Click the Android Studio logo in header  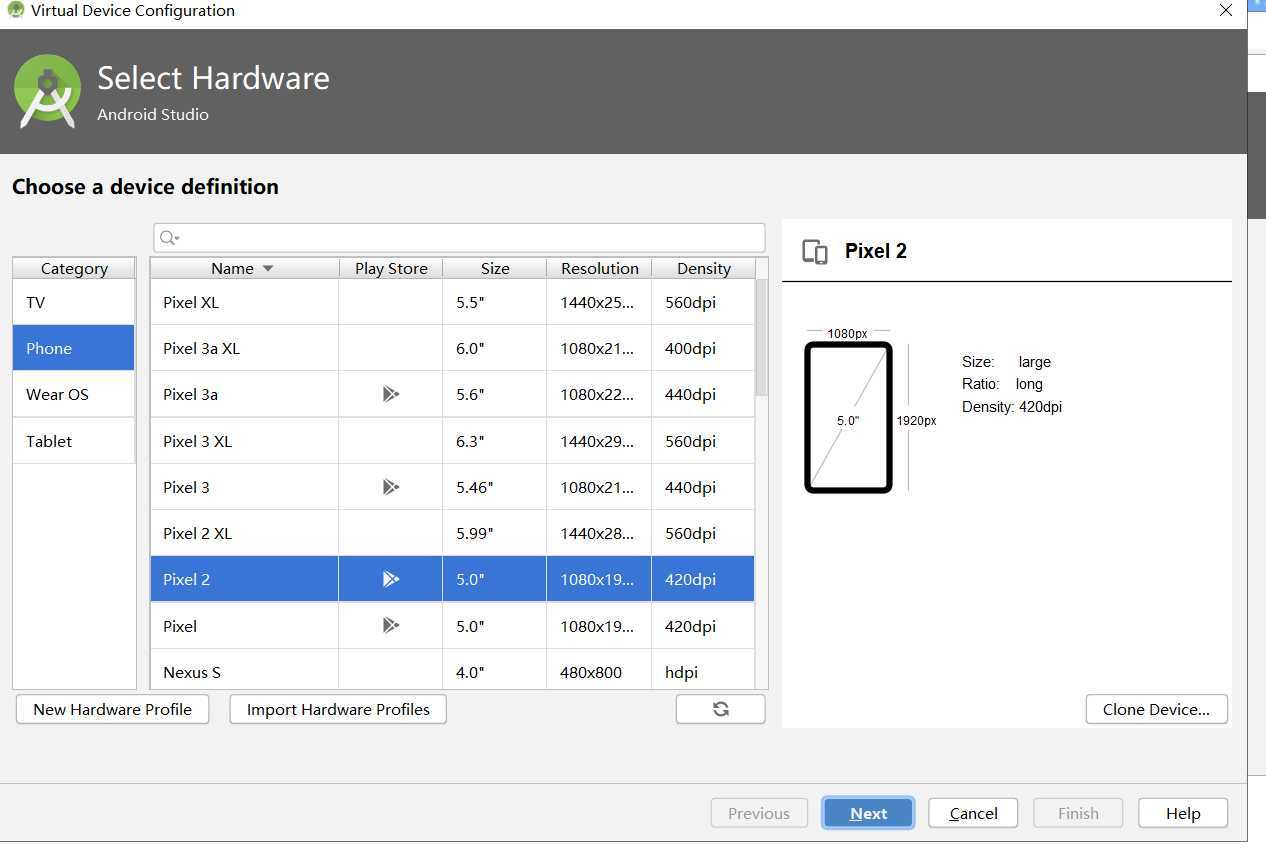tap(47, 91)
